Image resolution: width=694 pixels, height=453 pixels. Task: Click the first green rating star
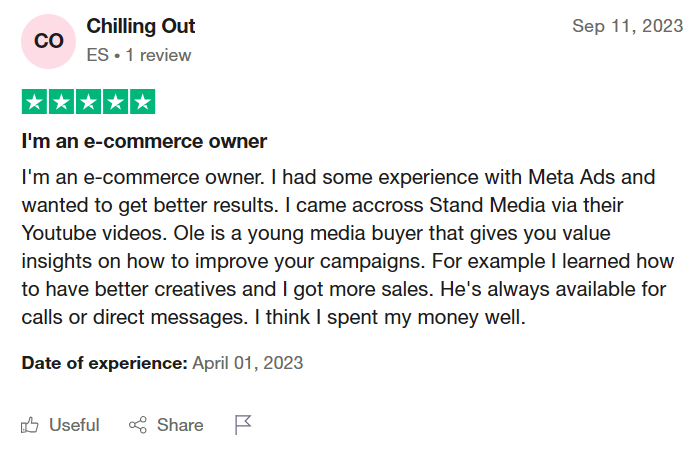[34, 101]
